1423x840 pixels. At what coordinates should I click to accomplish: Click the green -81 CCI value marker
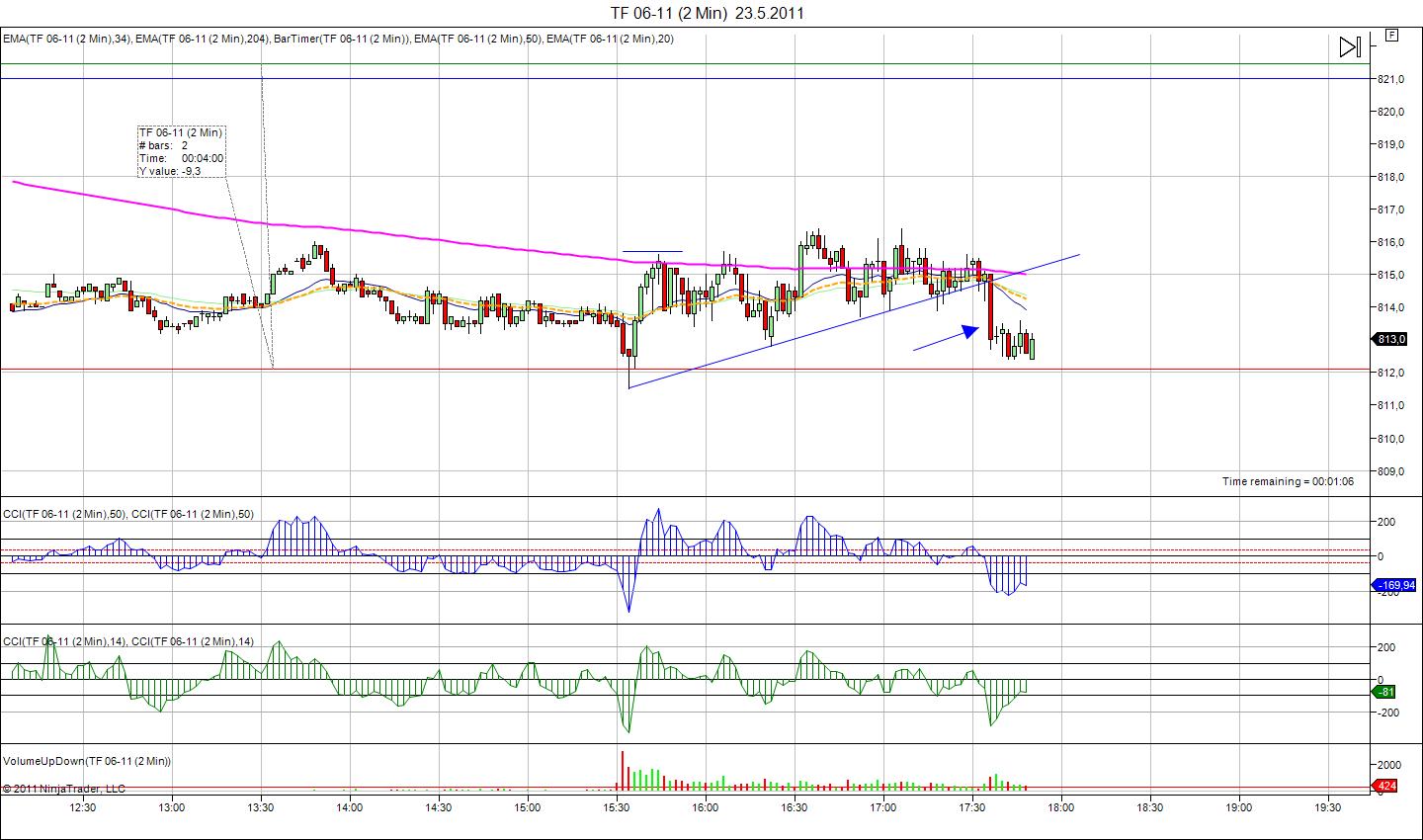pos(1385,692)
